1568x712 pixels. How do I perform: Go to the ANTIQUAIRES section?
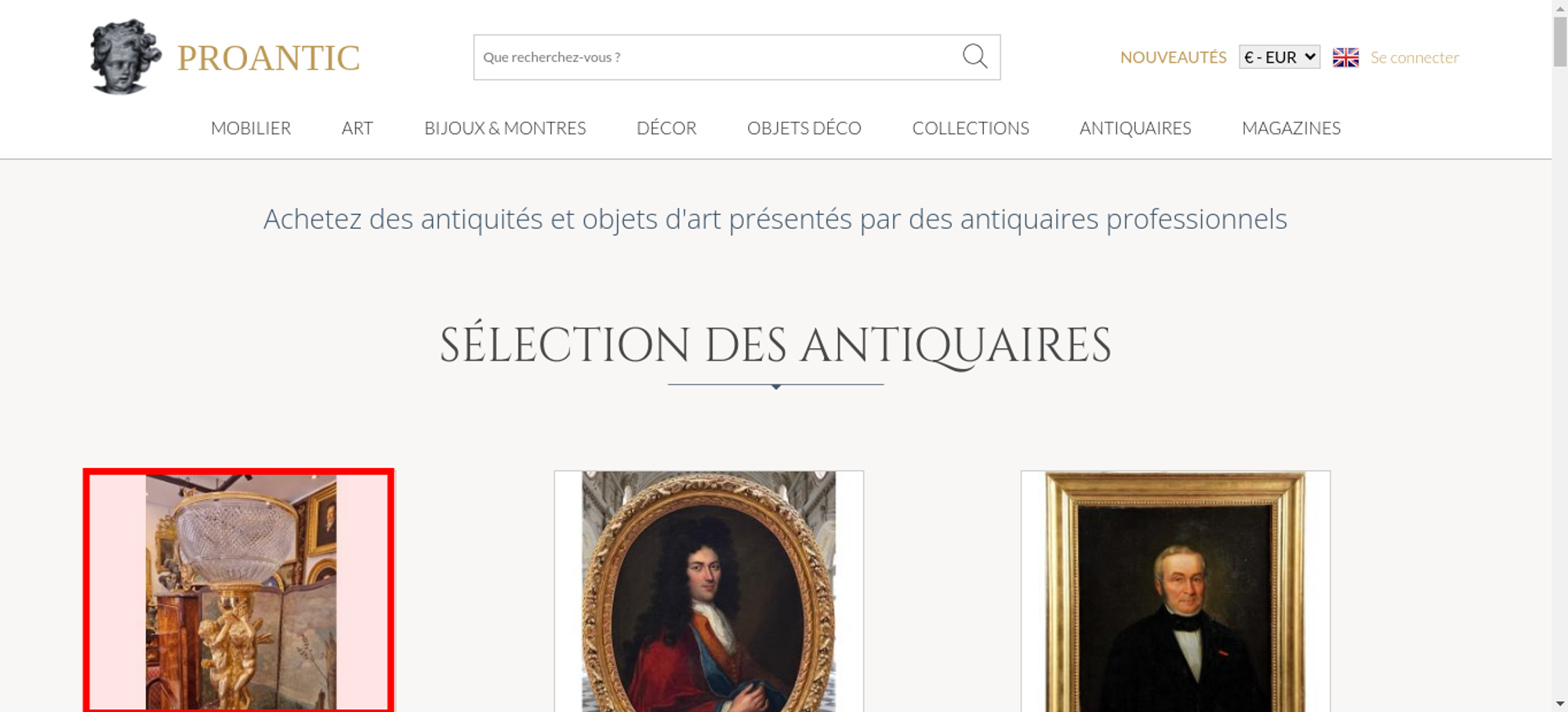1135,128
